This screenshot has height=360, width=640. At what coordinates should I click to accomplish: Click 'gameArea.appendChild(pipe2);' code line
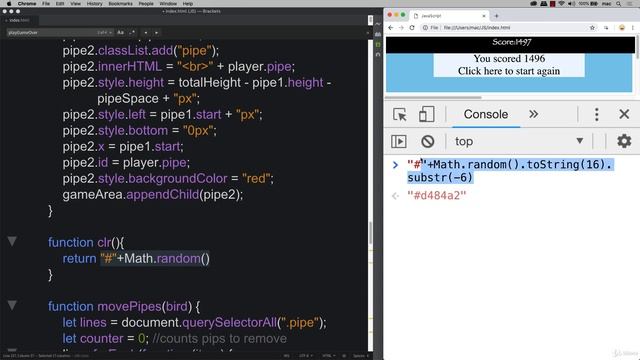(x=153, y=194)
